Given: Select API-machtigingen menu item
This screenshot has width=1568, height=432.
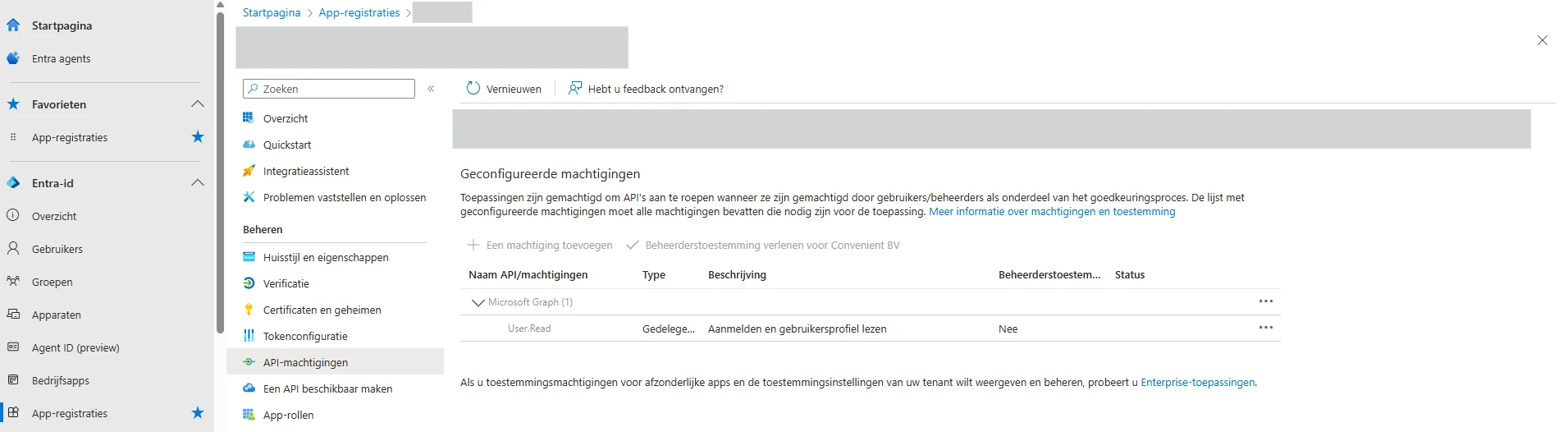Looking at the screenshot, I should point(335,362).
